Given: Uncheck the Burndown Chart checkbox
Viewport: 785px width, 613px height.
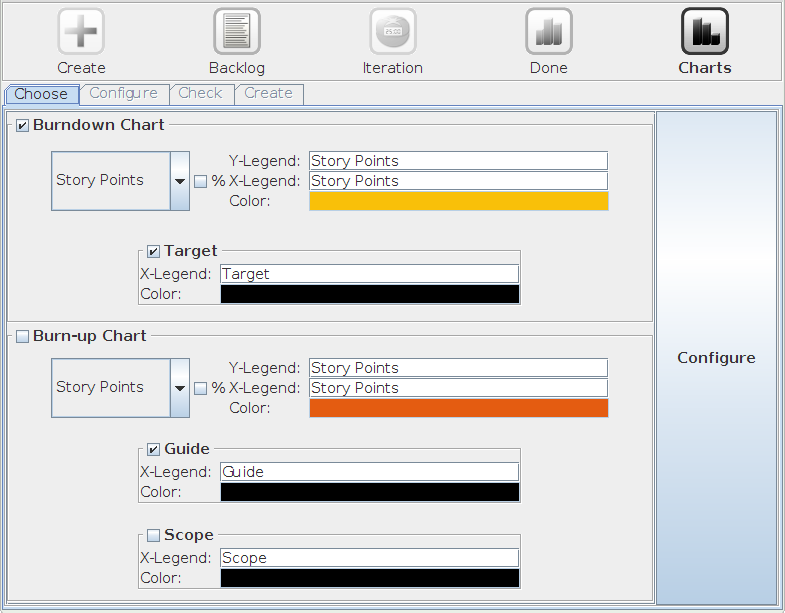Looking at the screenshot, I should pos(22,125).
